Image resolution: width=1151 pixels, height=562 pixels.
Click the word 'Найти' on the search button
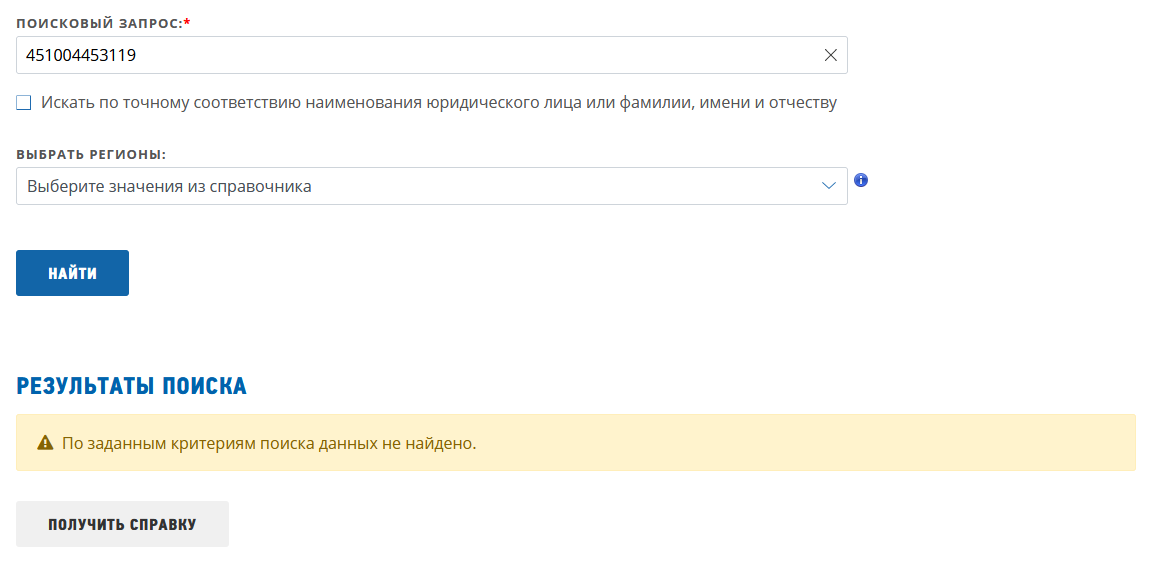point(72,273)
